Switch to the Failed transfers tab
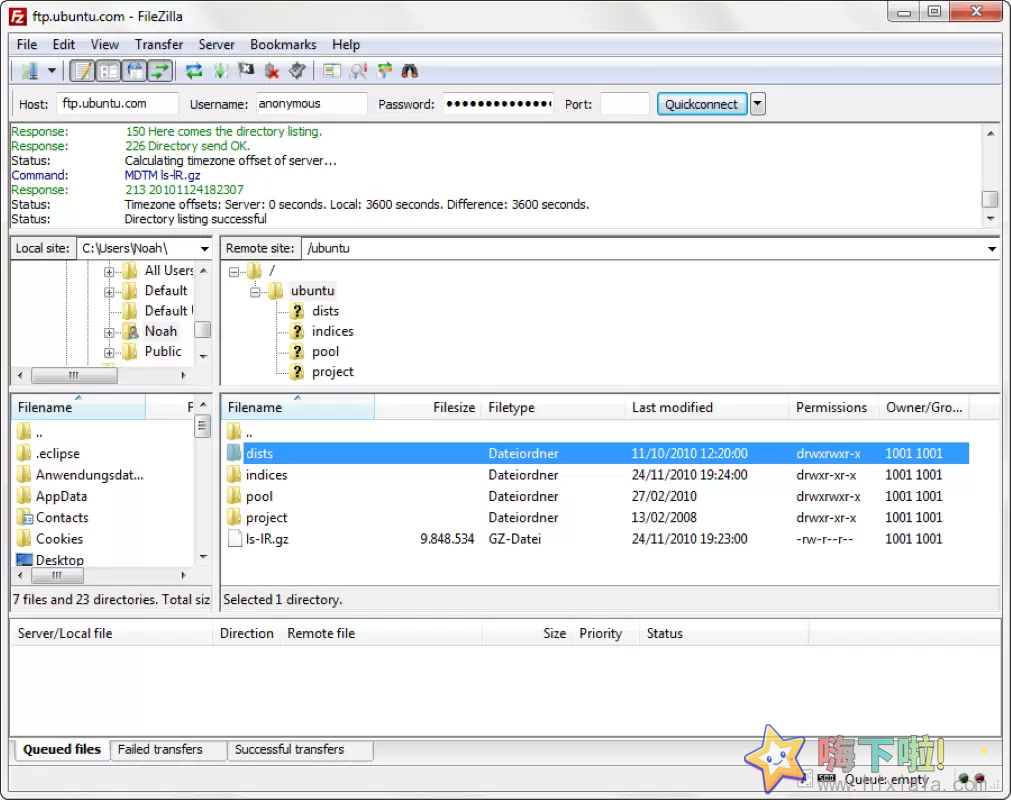Viewport: 1011px width, 800px height. [162, 749]
